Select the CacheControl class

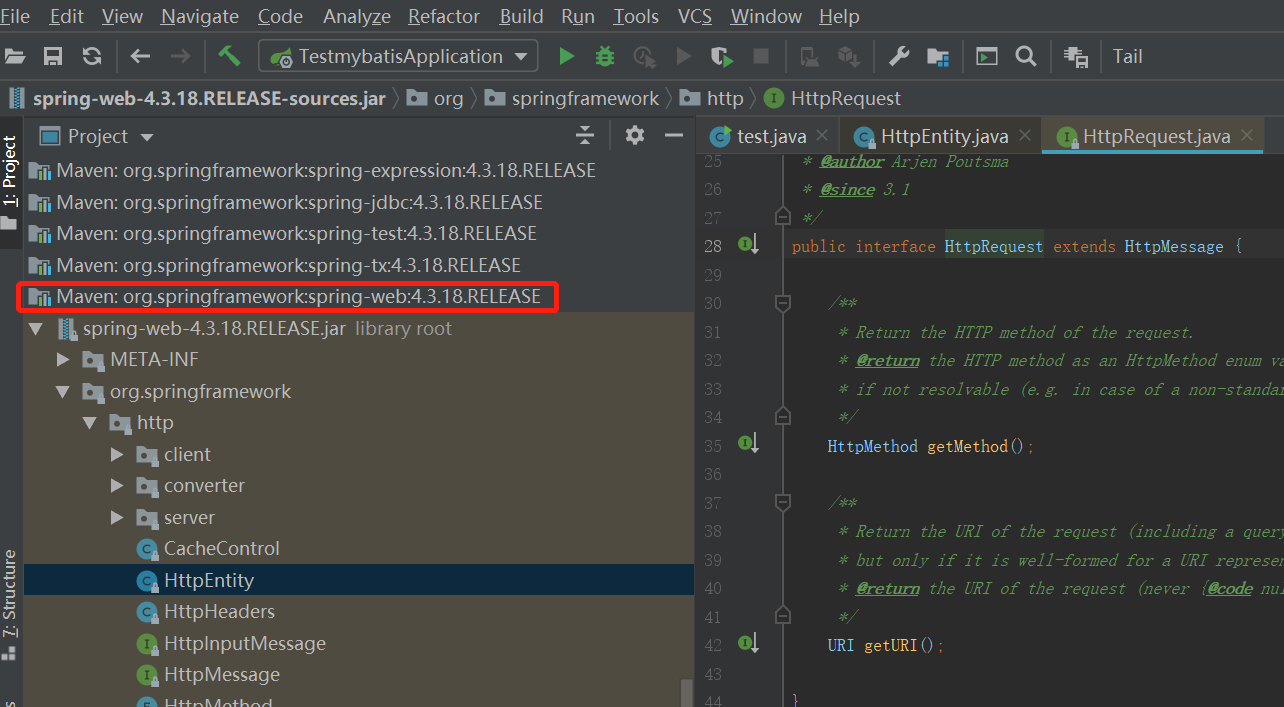[x=359, y=548]
